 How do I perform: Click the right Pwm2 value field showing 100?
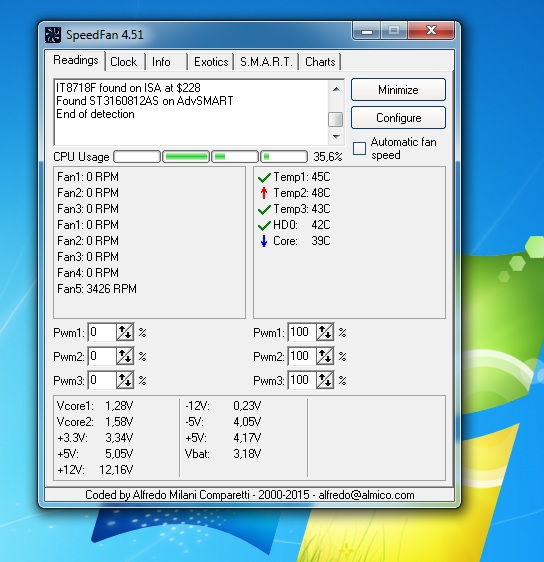(302, 356)
